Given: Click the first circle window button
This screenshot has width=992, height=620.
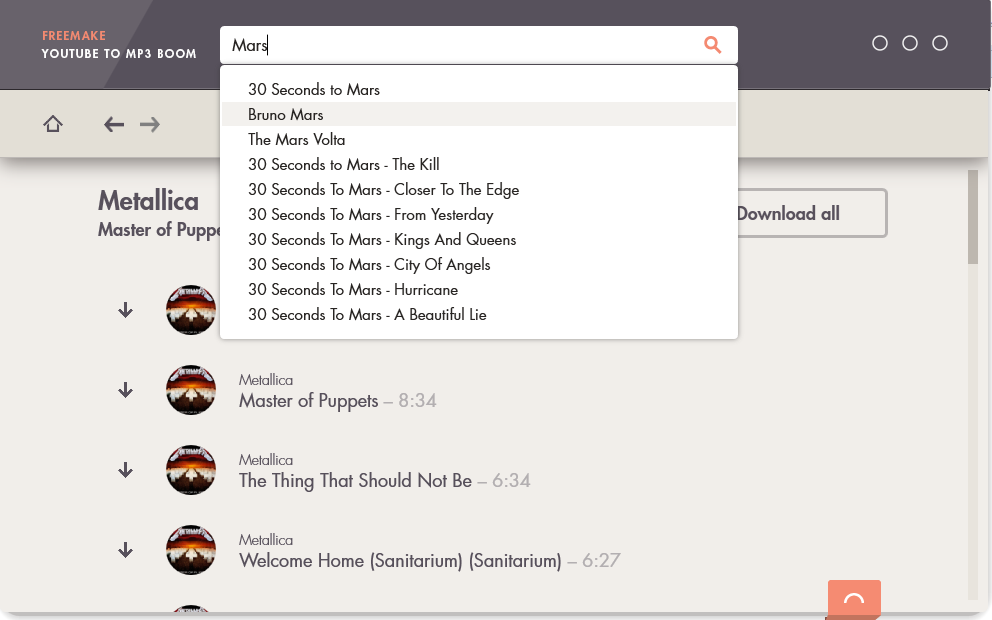Looking at the screenshot, I should tap(880, 43).
